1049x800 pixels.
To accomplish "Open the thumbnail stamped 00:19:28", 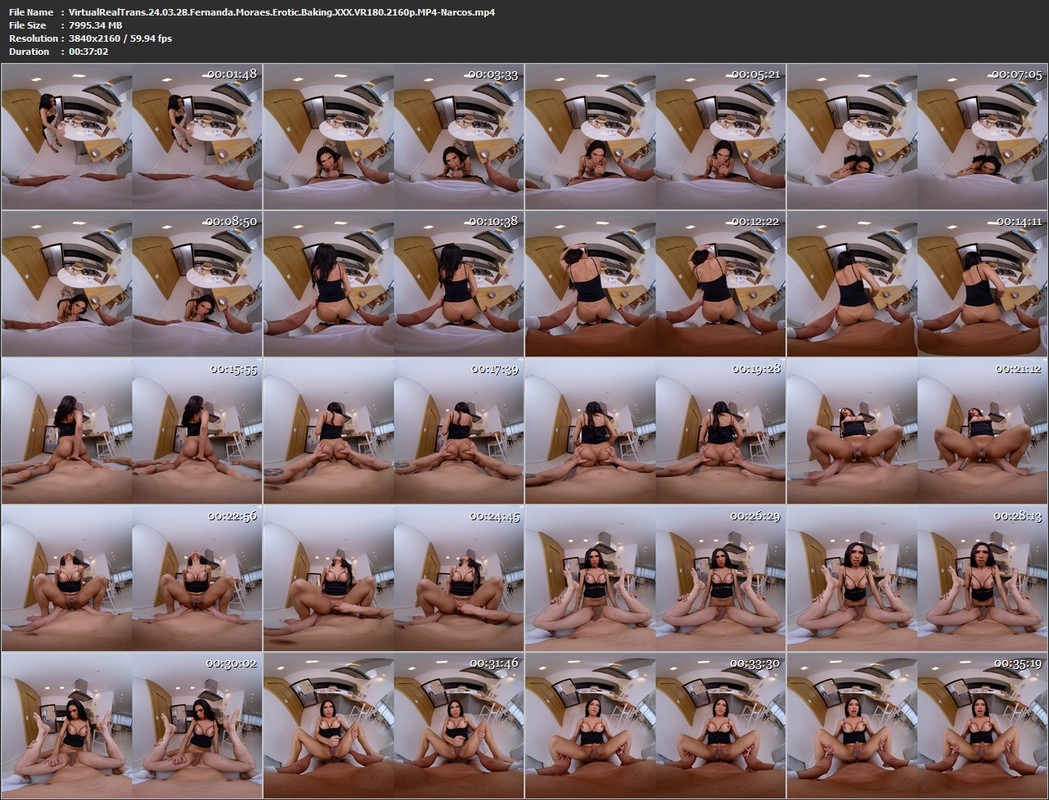I will (655, 431).
